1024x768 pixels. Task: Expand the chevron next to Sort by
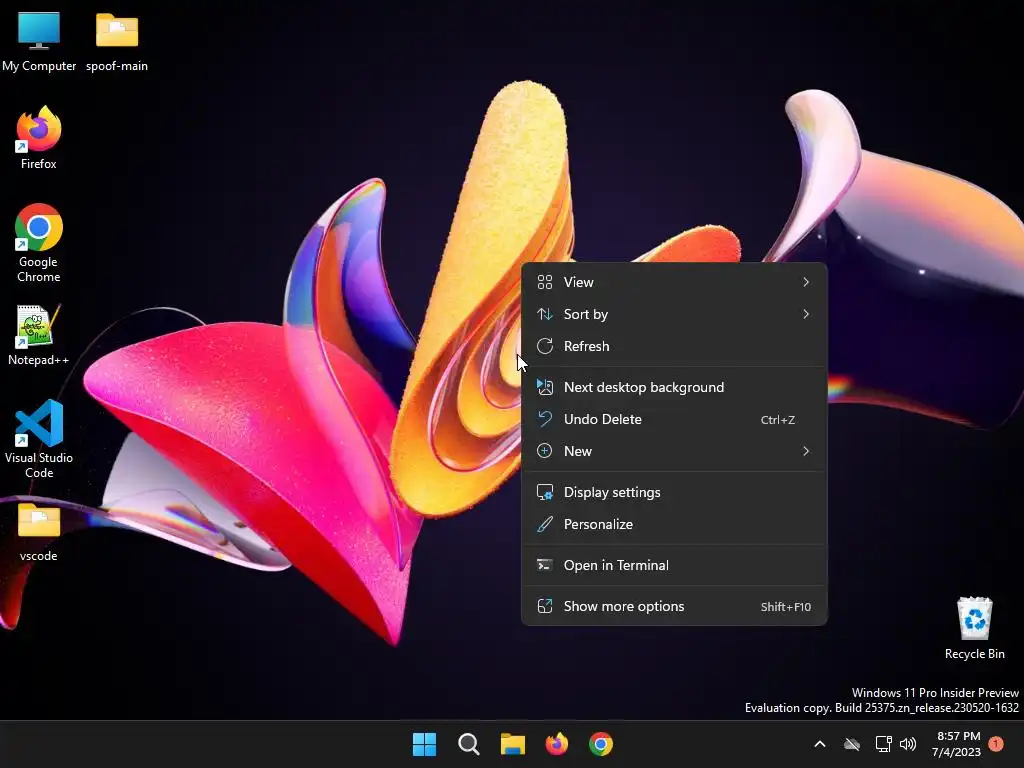pos(806,314)
